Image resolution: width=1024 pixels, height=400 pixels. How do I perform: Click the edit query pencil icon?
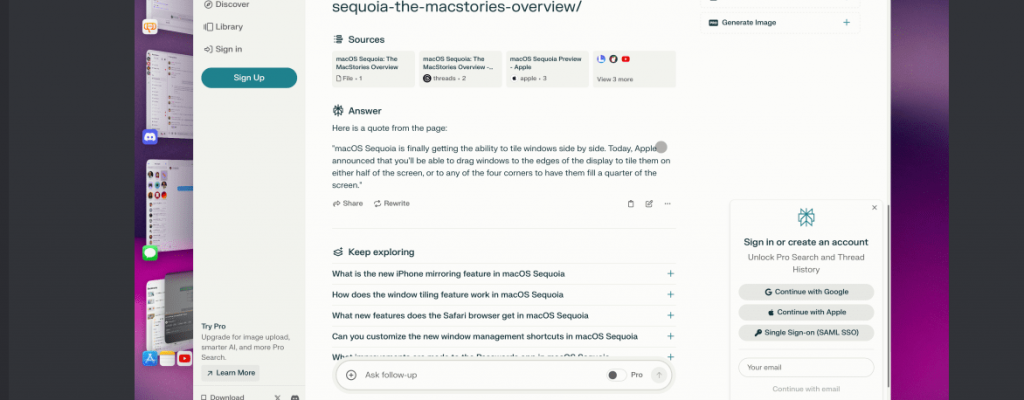(649, 203)
